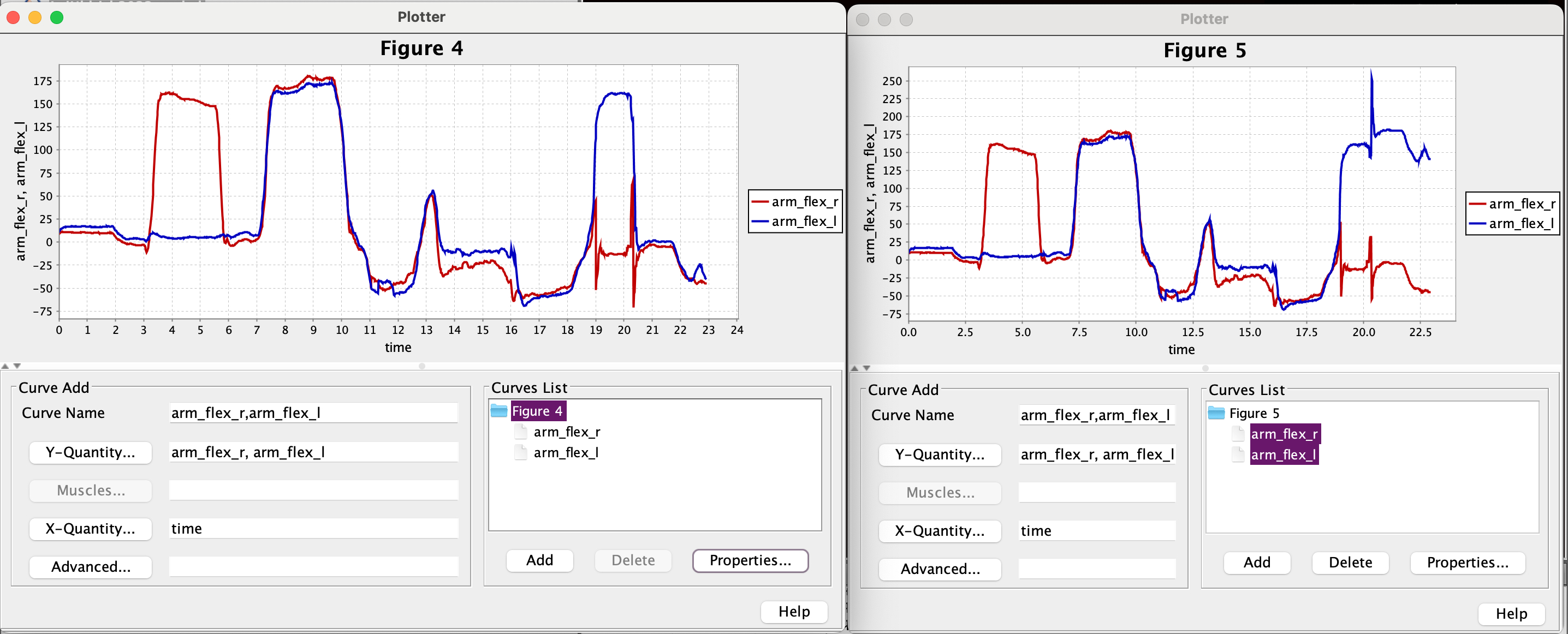Click Add button in Figure 4 window
The height and width of the screenshot is (634, 1568).
[540, 560]
